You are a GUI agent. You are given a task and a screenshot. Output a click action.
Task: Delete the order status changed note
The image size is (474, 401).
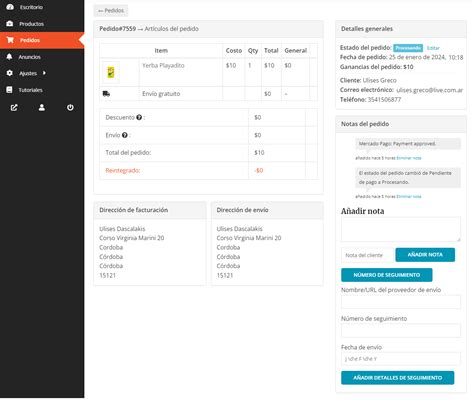pos(409,197)
